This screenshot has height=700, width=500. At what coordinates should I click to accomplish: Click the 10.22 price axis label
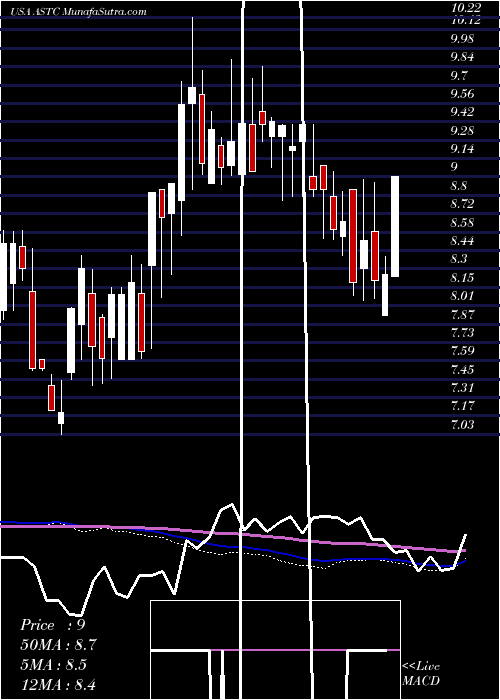(x=466, y=8)
